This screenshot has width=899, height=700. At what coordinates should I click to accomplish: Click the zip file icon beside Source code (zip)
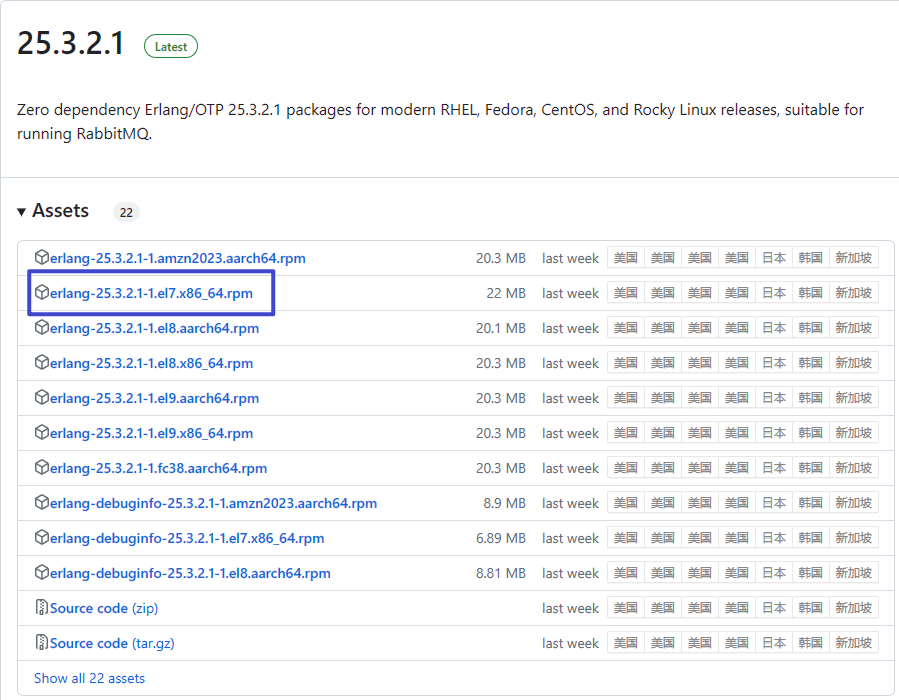point(42,608)
